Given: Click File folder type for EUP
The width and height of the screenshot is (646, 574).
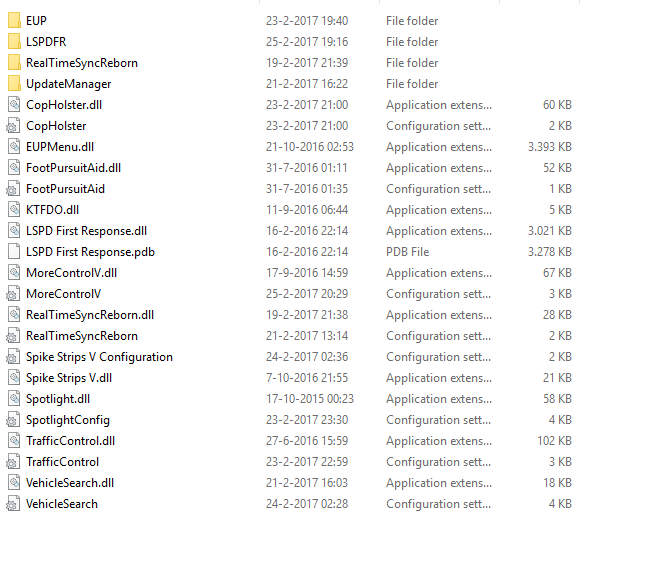Looking at the screenshot, I should (x=412, y=21).
